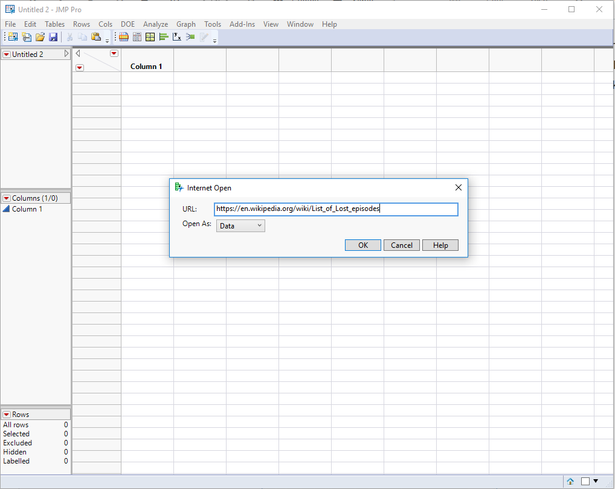Click Help in the Internet Open dialog
Image resolution: width=615 pixels, height=489 pixels.
440,245
